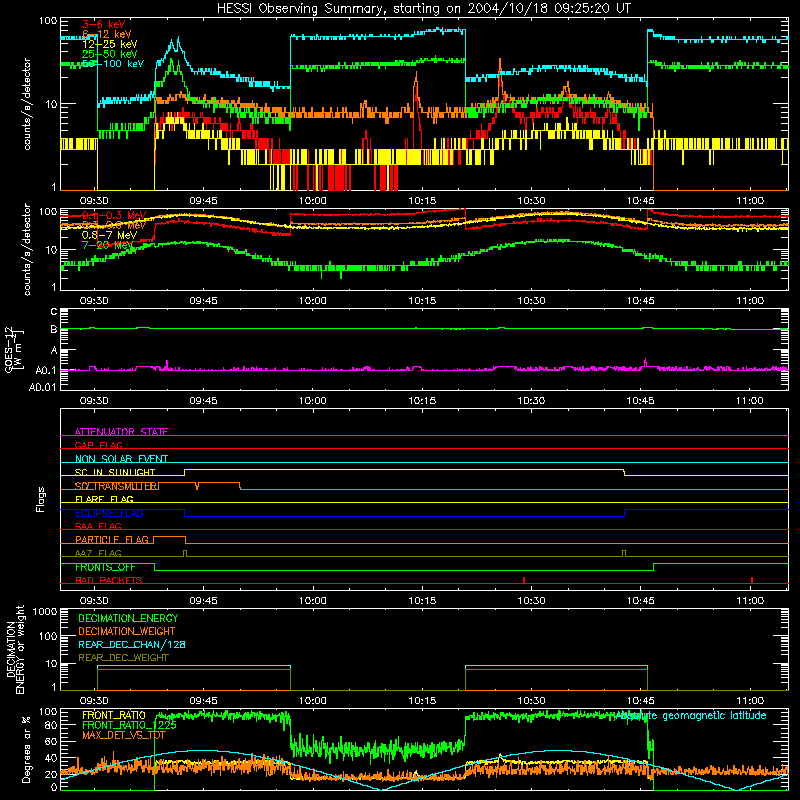The image size is (800, 800).
Task: Click the SC_TRANSMITTER flag label
Action: (x=117, y=486)
